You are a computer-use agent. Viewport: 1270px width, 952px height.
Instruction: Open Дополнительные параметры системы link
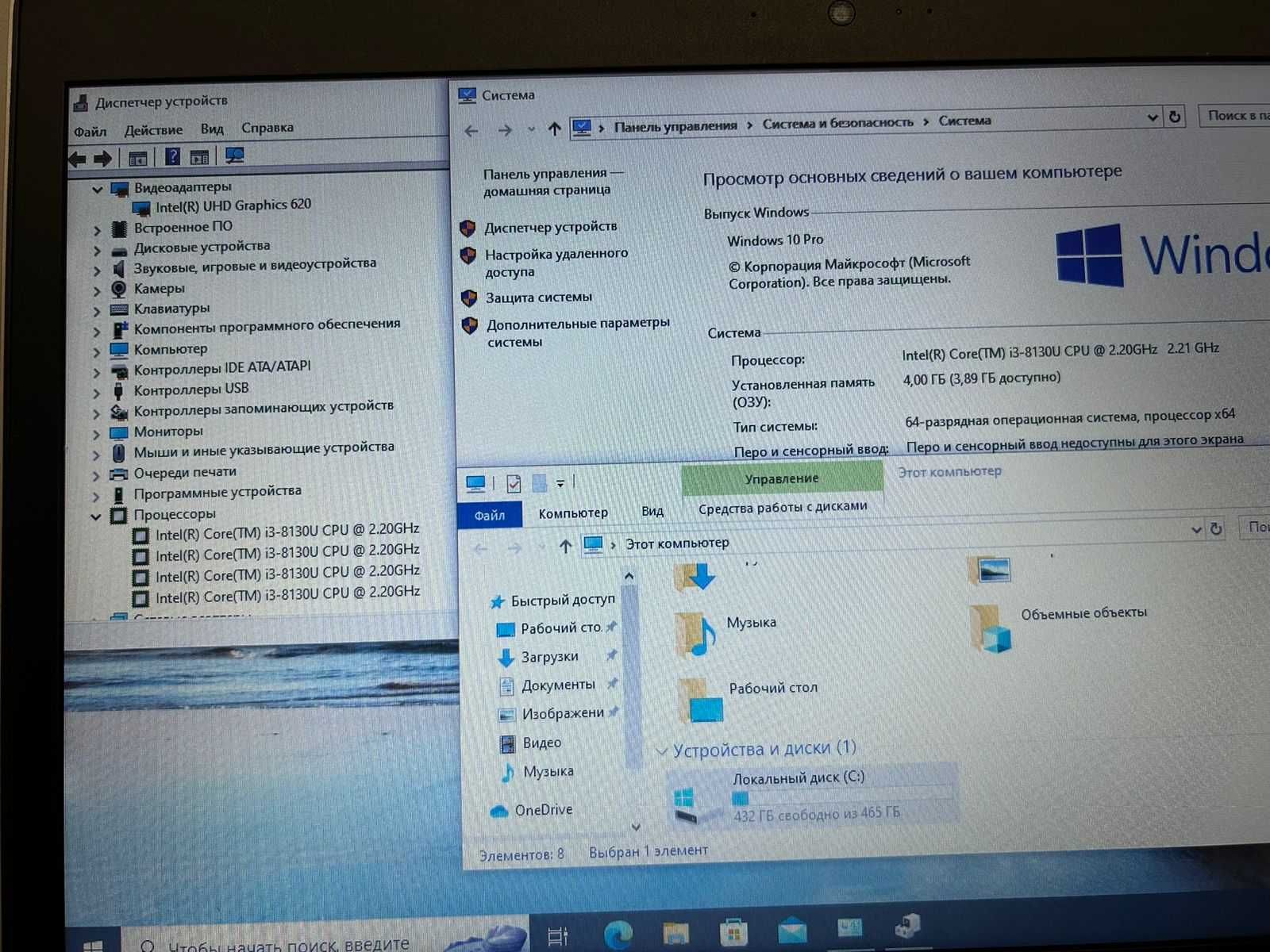click(x=578, y=332)
